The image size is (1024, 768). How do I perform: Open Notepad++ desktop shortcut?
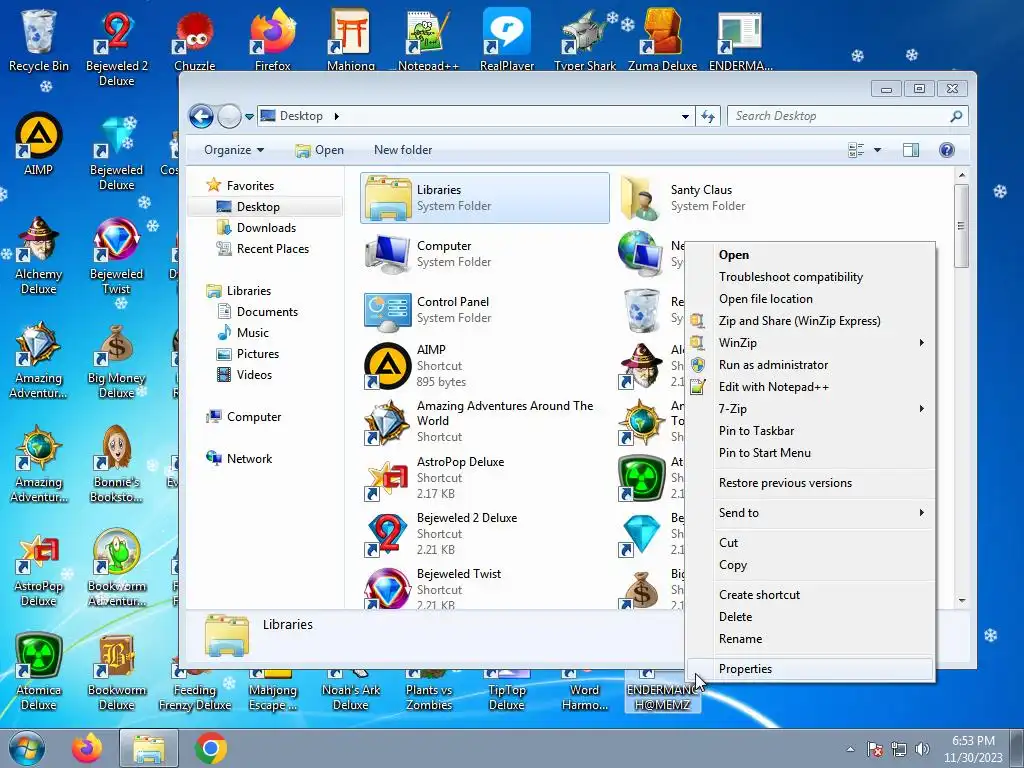[x=428, y=39]
